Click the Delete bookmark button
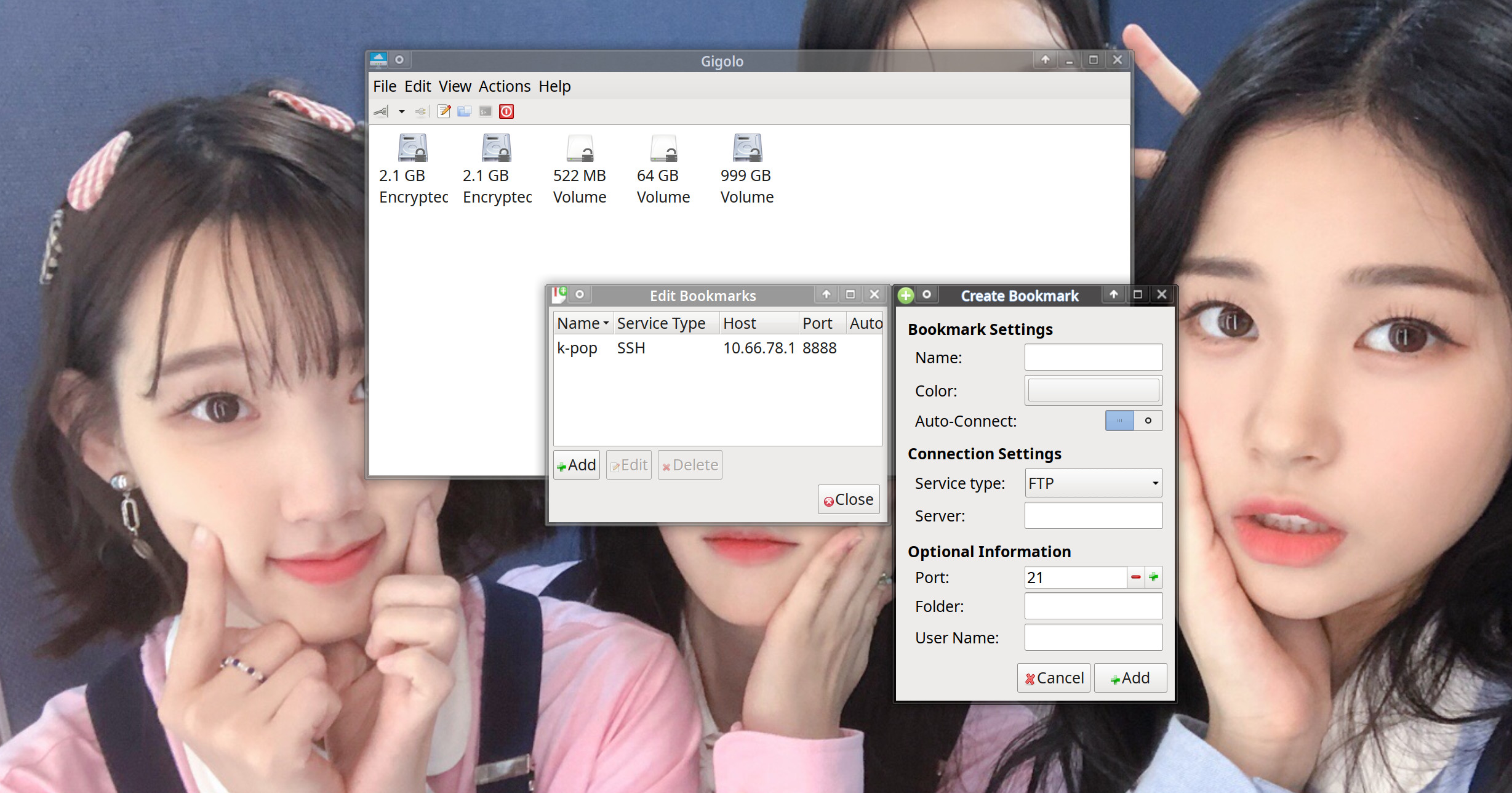This screenshot has height=793, width=1512. (690, 465)
